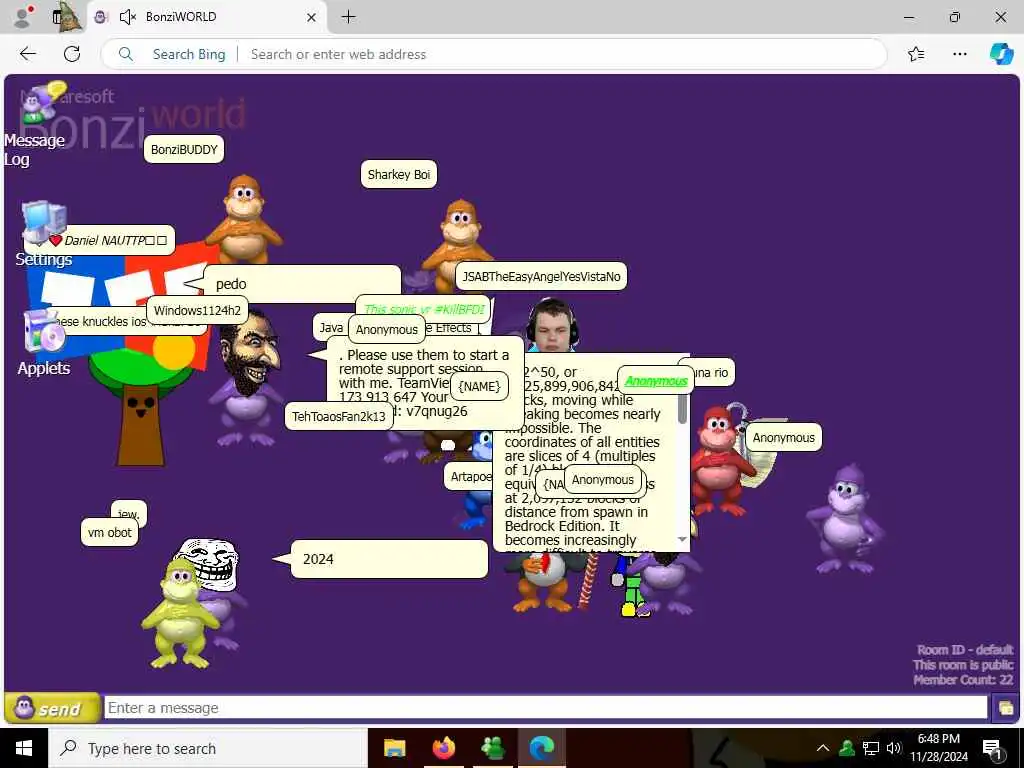Image resolution: width=1024 pixels, height=768 pixels.
Task: Click the red Bonzi character
Action: [x=718, y=460]
